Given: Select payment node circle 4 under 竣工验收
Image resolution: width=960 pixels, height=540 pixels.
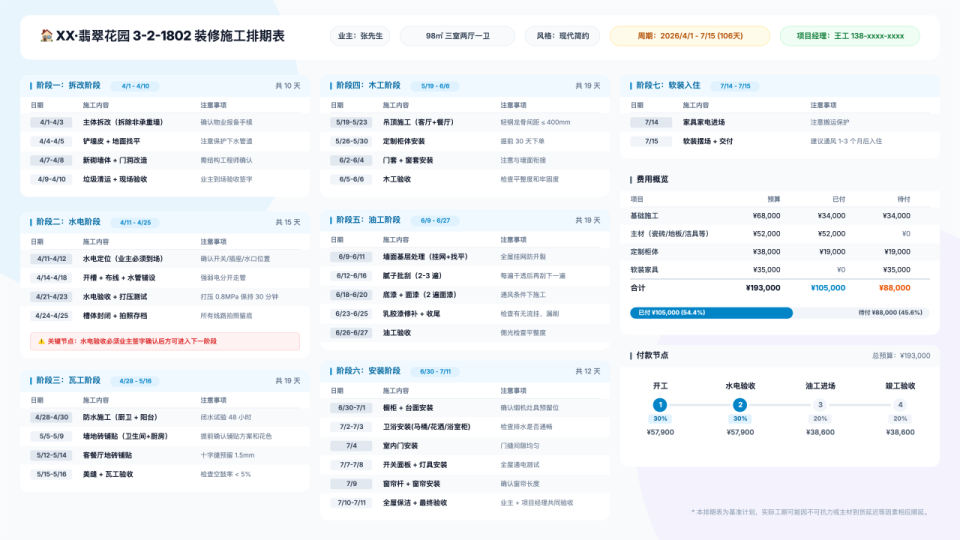Looking at the screenshot, I should point(900,405).
